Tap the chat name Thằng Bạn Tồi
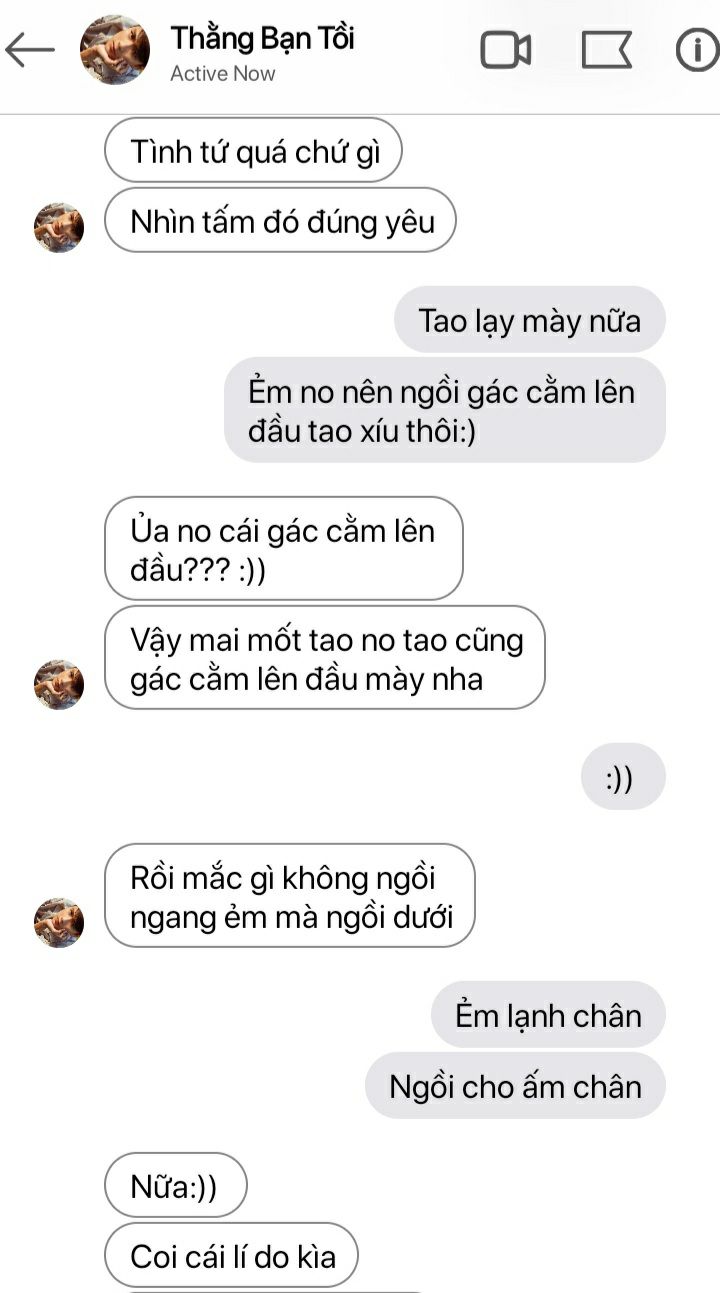 [x=262, y=38]
